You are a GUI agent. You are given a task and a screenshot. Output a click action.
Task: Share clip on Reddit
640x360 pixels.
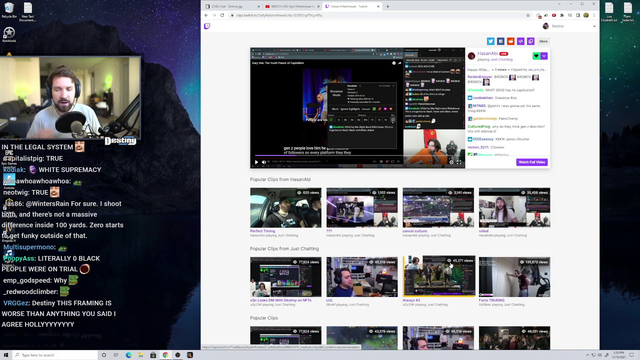click(x=511, y=41)
